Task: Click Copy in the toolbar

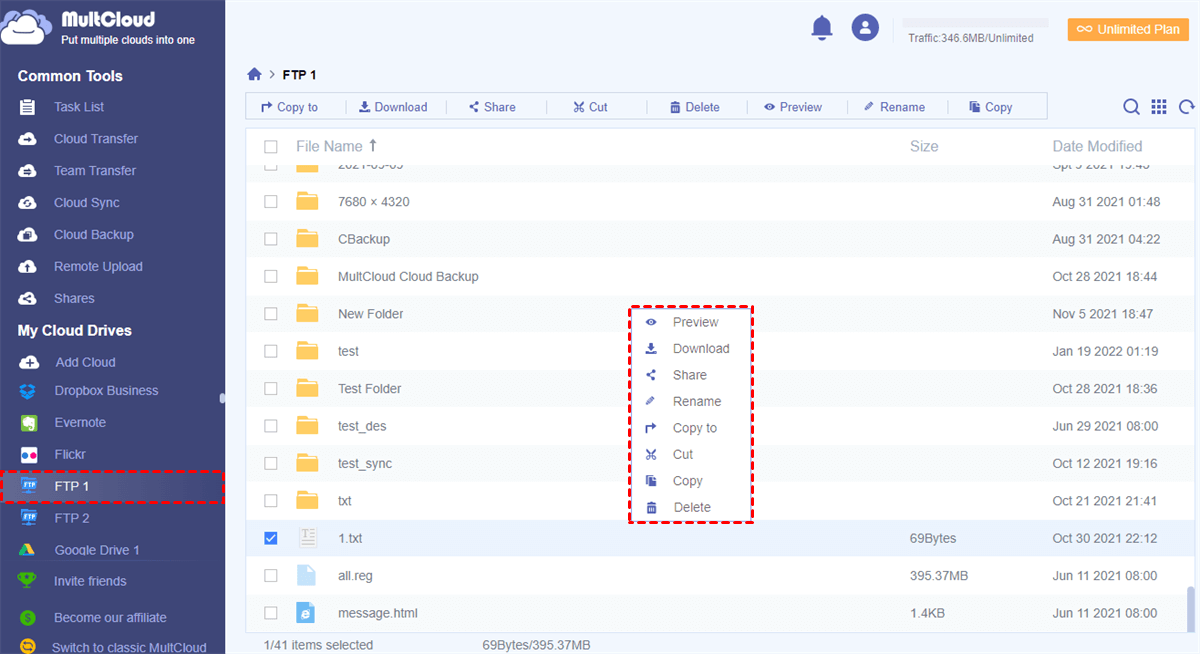Action: (x=991, y=107)
